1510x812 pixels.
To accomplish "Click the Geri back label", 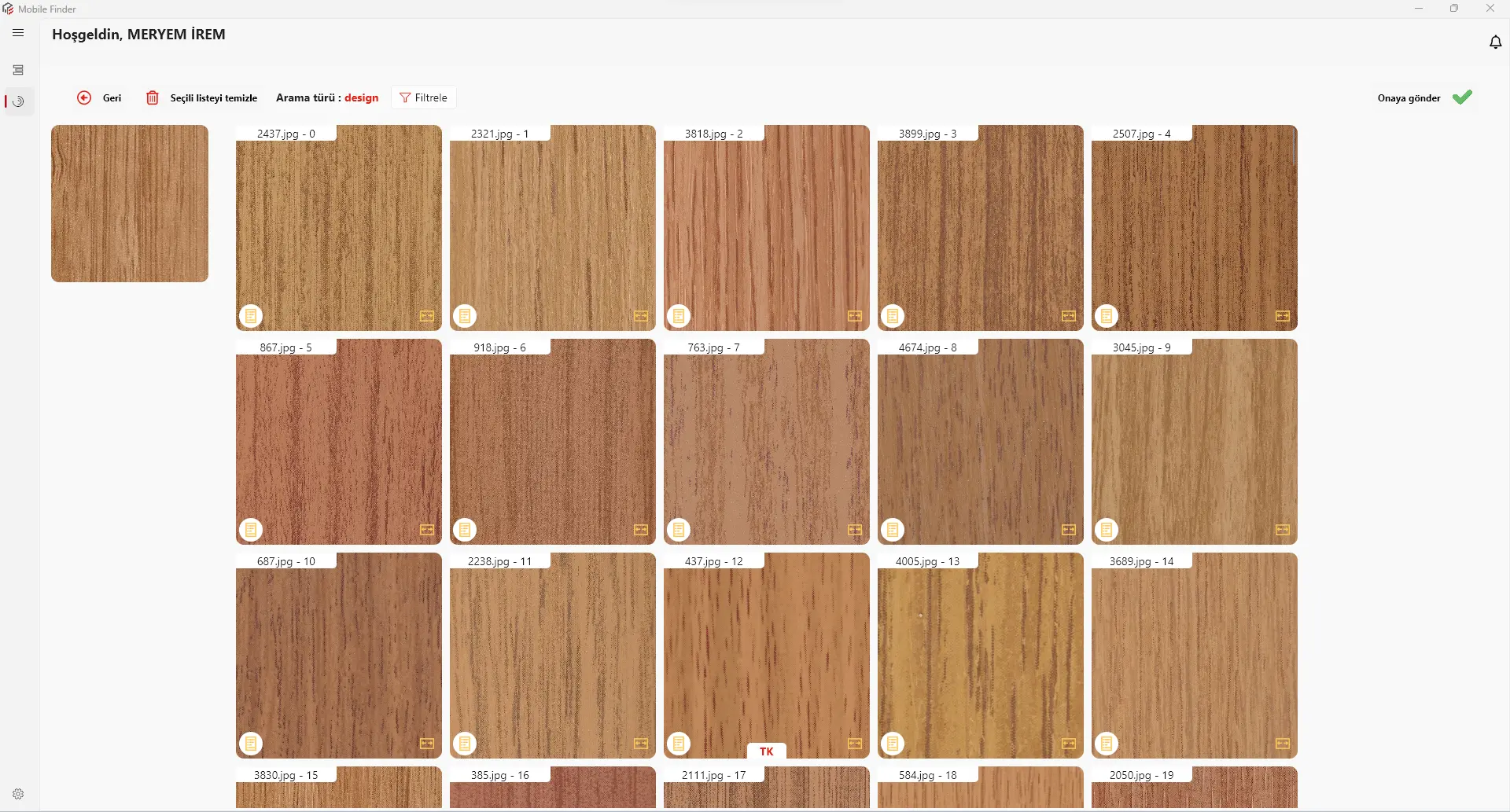I will [112, 98].
